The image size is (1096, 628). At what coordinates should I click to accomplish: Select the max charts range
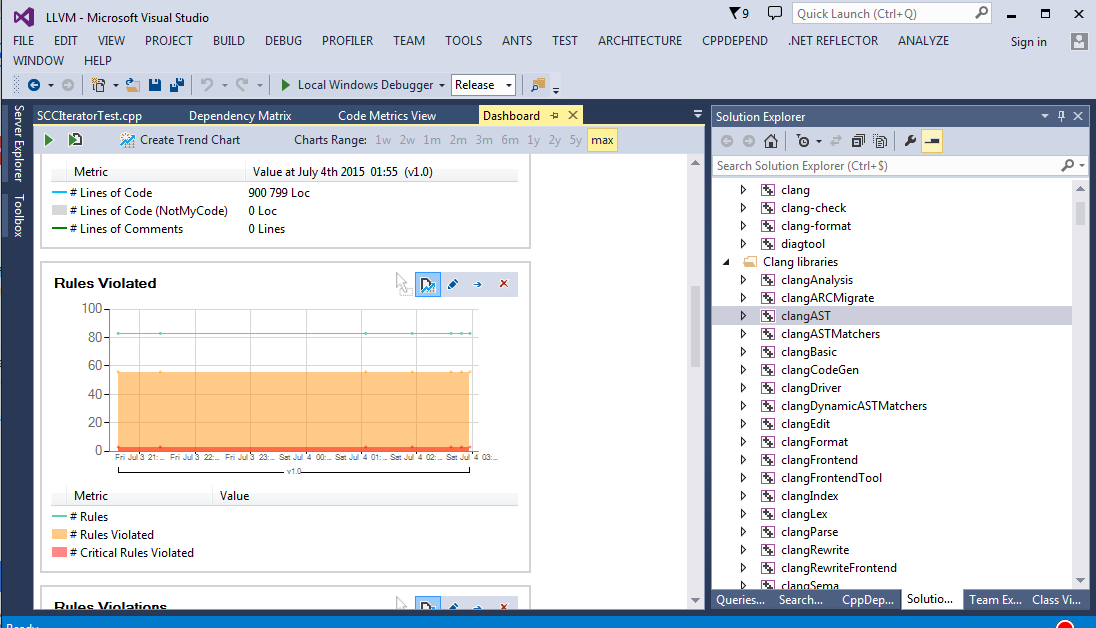[602, 140]
